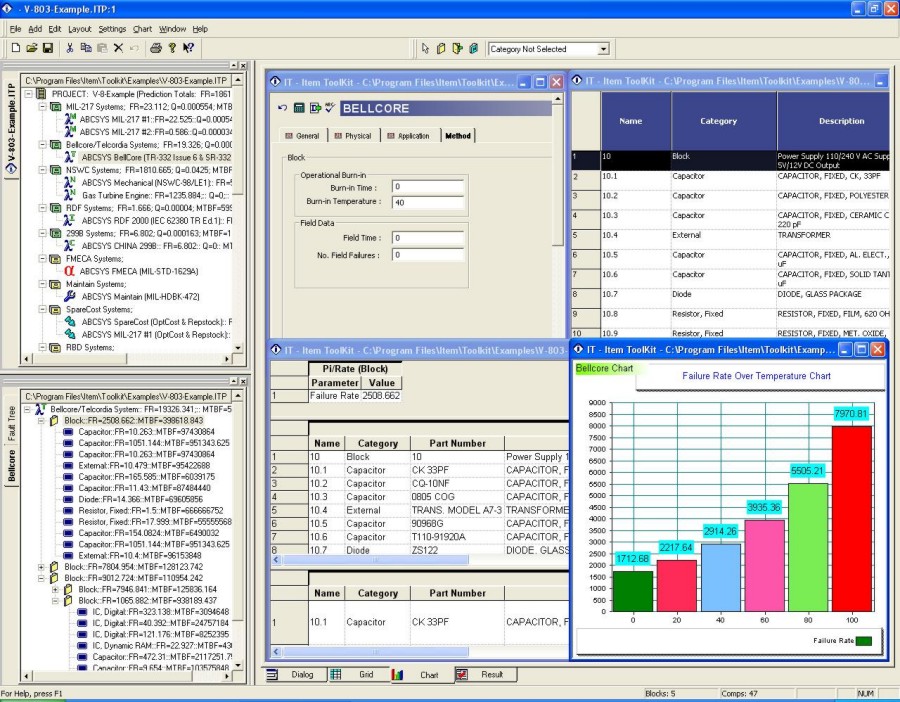The image size is (900, 702).
Task: Click the Burn-in Temperature input field
Action: [427, 203]
